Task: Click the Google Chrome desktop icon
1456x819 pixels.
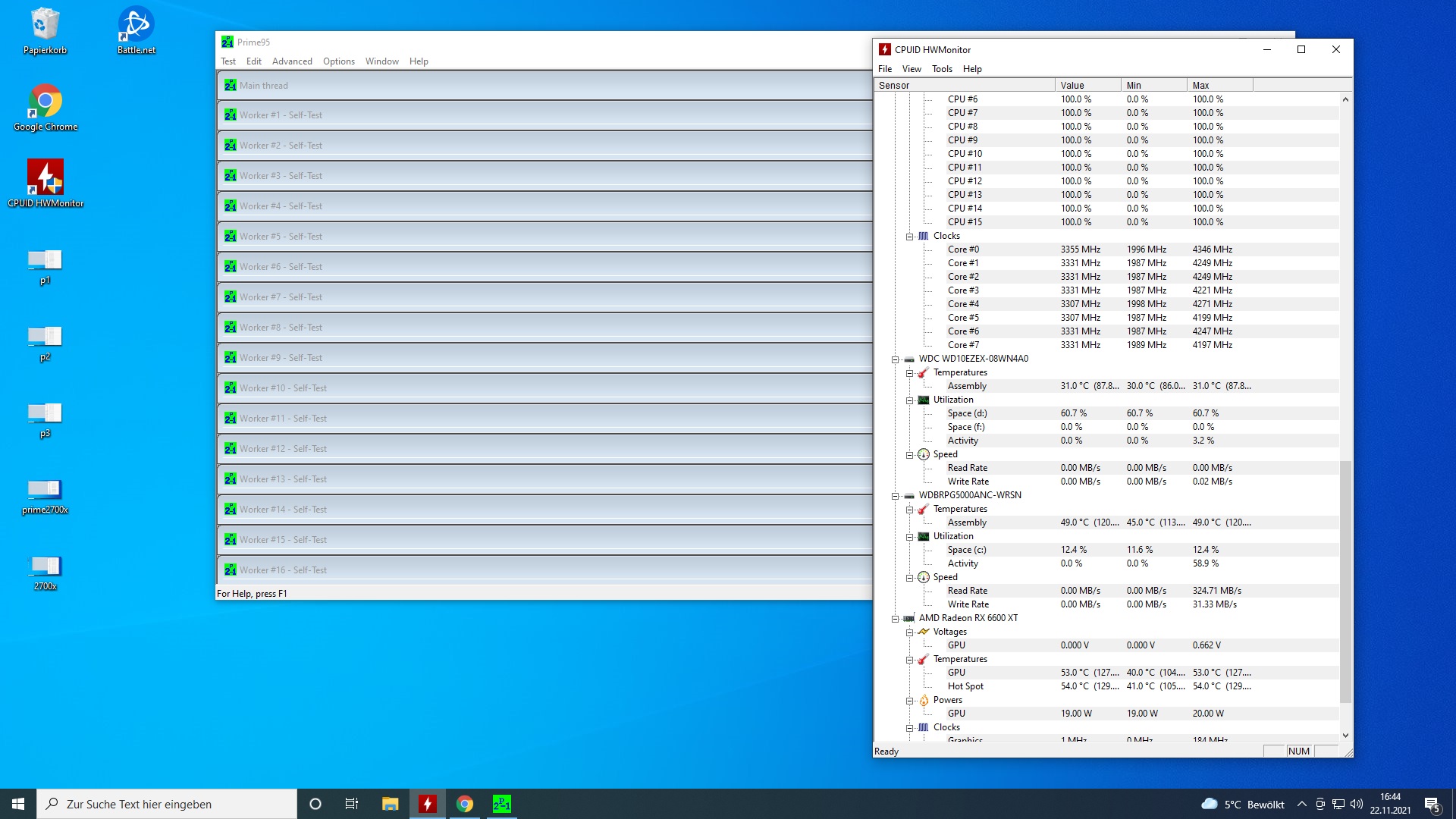Action: pos(45,107)
